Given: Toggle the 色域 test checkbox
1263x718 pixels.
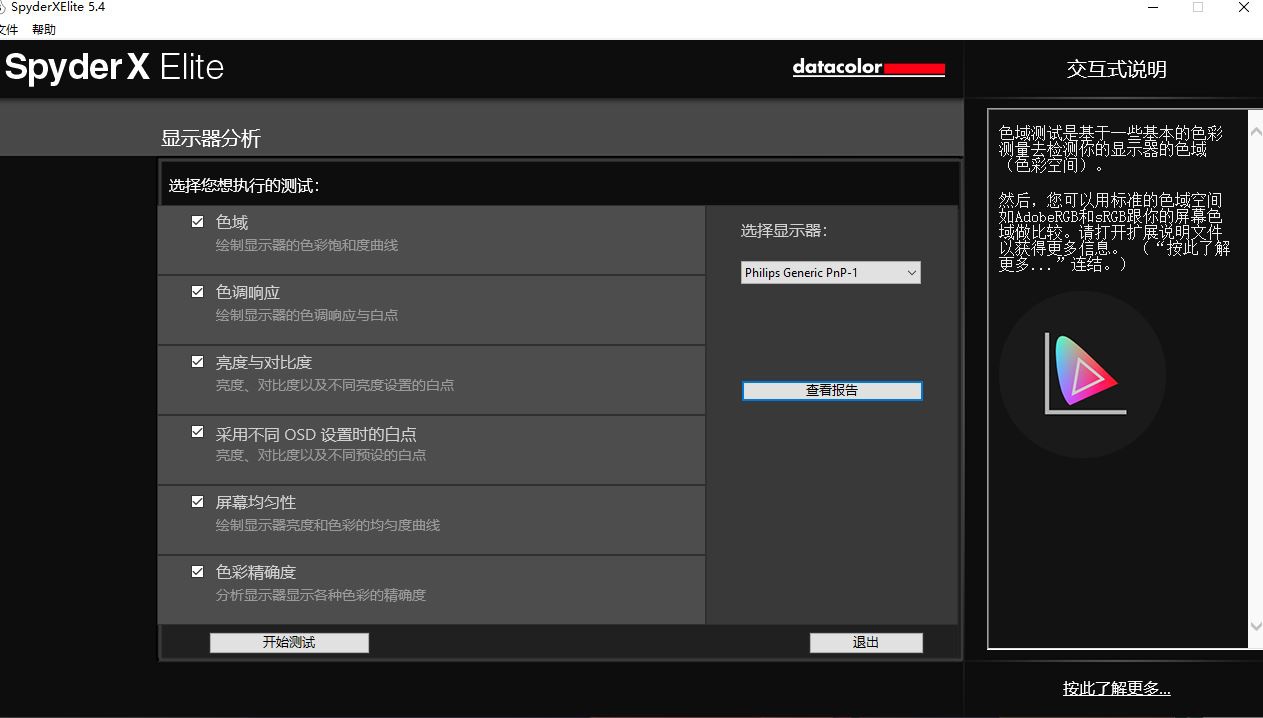Looking at the screenshot, I should (x=198, y=222).
